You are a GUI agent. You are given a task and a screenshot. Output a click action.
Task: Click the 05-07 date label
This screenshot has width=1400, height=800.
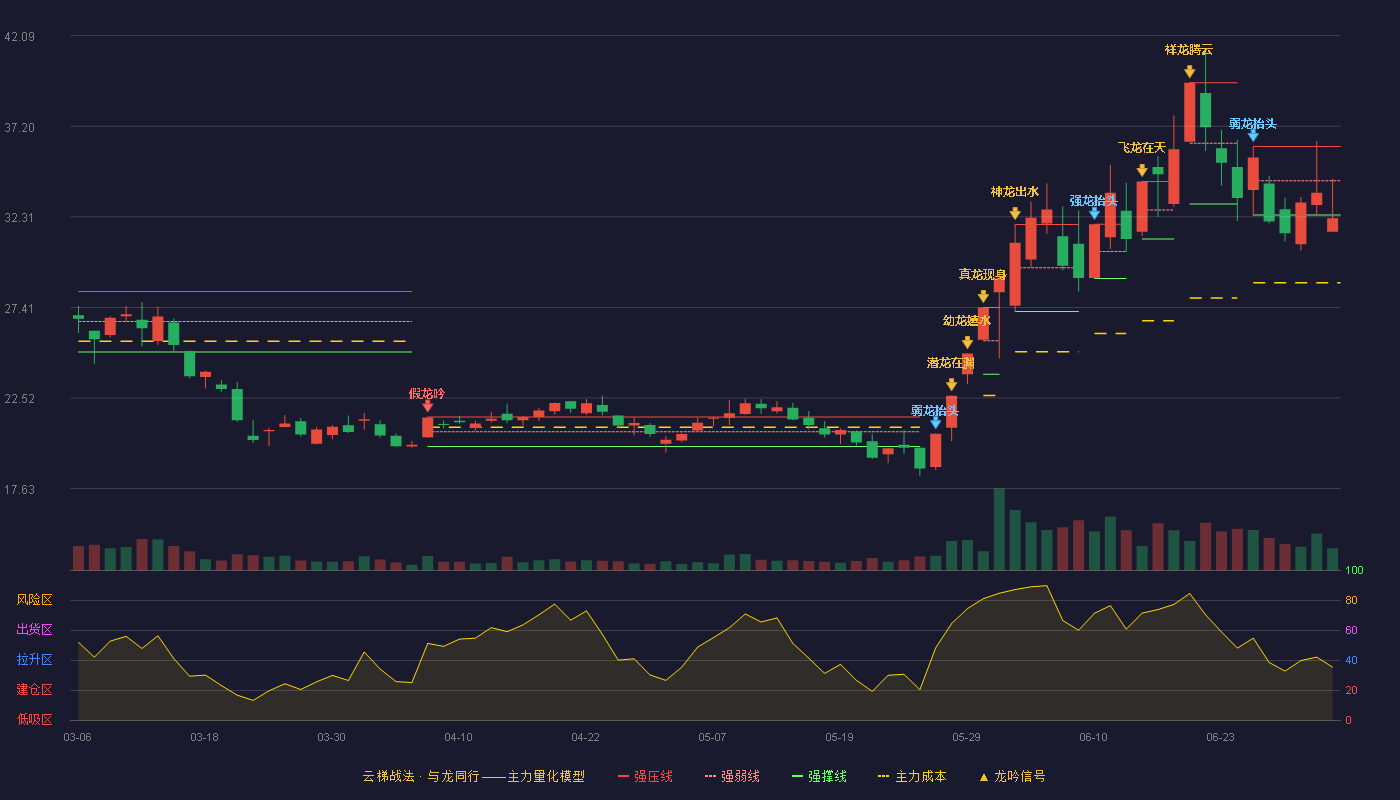(x=712, y=737)
